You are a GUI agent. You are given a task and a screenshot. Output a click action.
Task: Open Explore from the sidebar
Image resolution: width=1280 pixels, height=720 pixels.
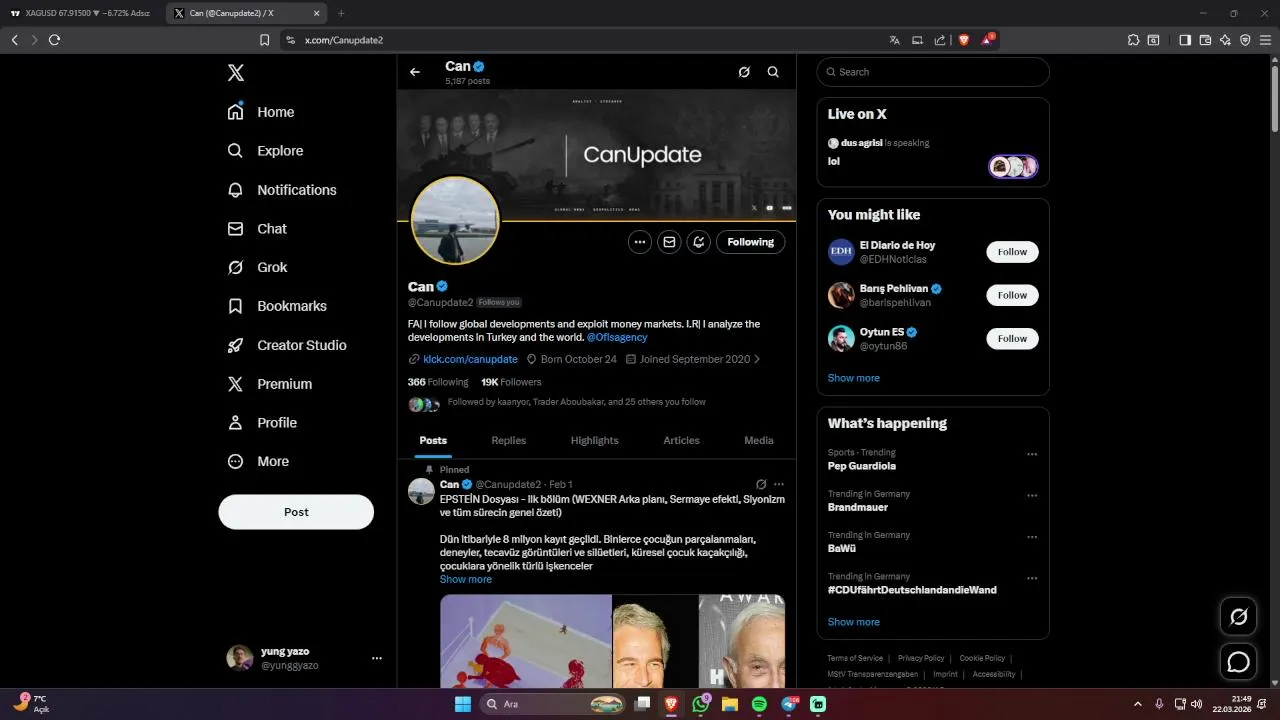coord(265,151)
